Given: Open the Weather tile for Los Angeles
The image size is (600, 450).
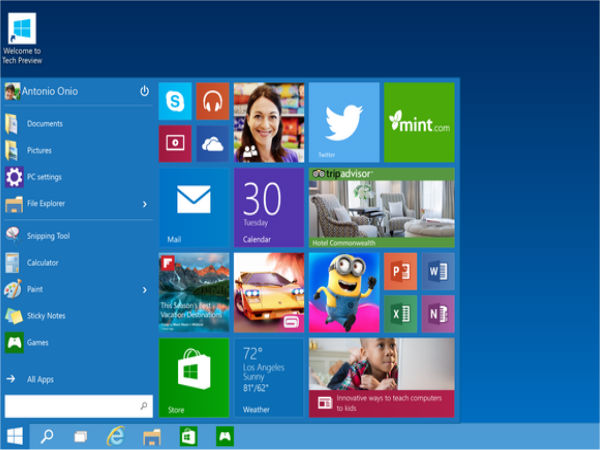Looking at the screenshot, I should click(268, 377).
